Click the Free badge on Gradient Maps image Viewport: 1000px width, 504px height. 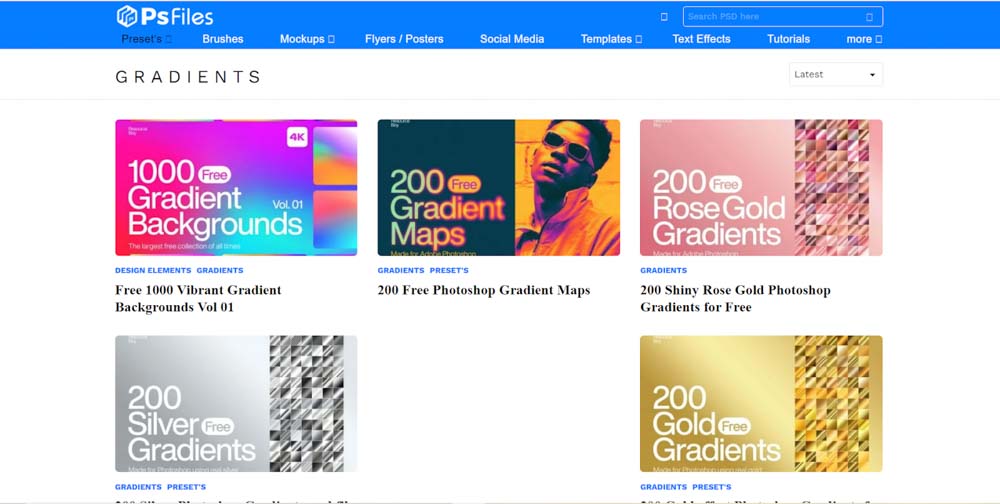point(464,185)
